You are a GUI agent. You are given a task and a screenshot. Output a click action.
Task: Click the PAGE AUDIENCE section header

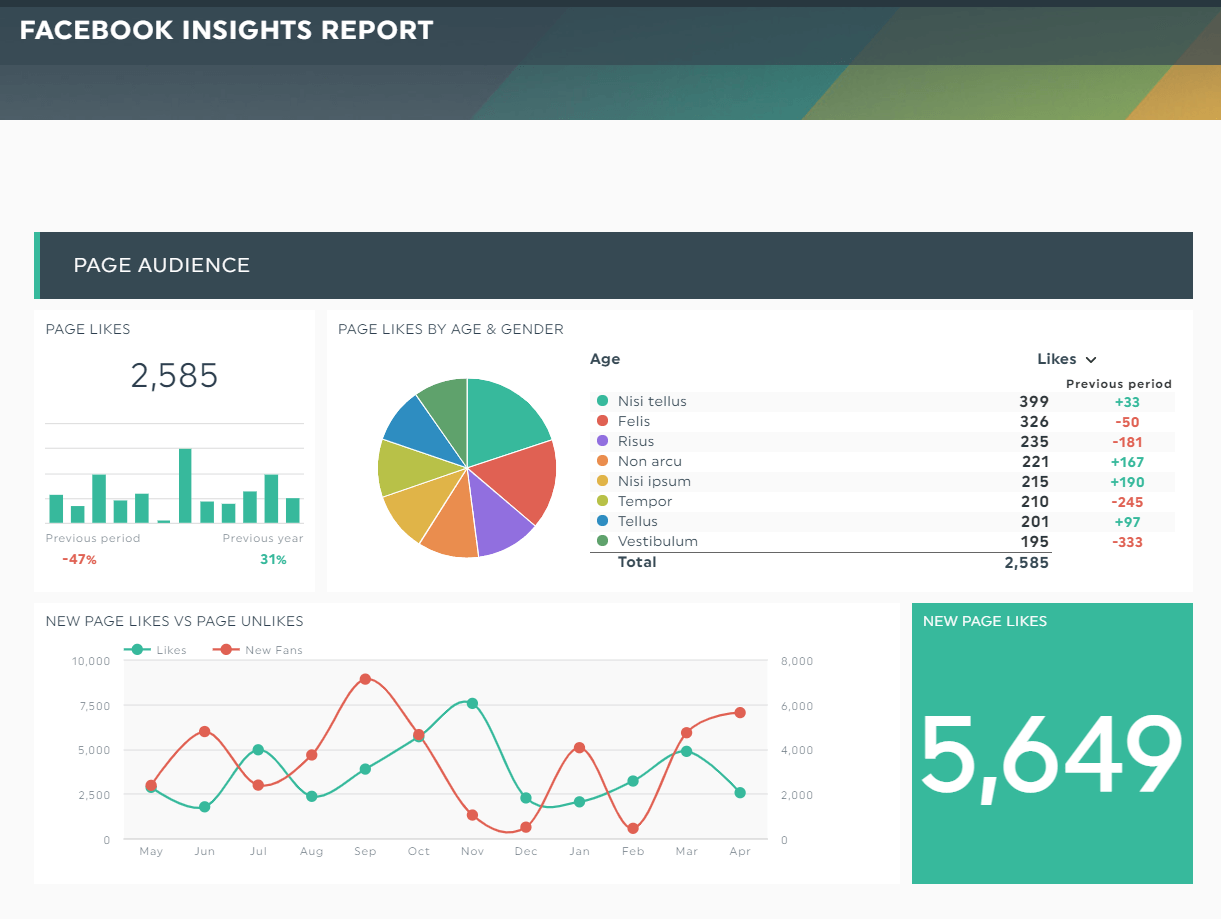[x=161, y=265]
